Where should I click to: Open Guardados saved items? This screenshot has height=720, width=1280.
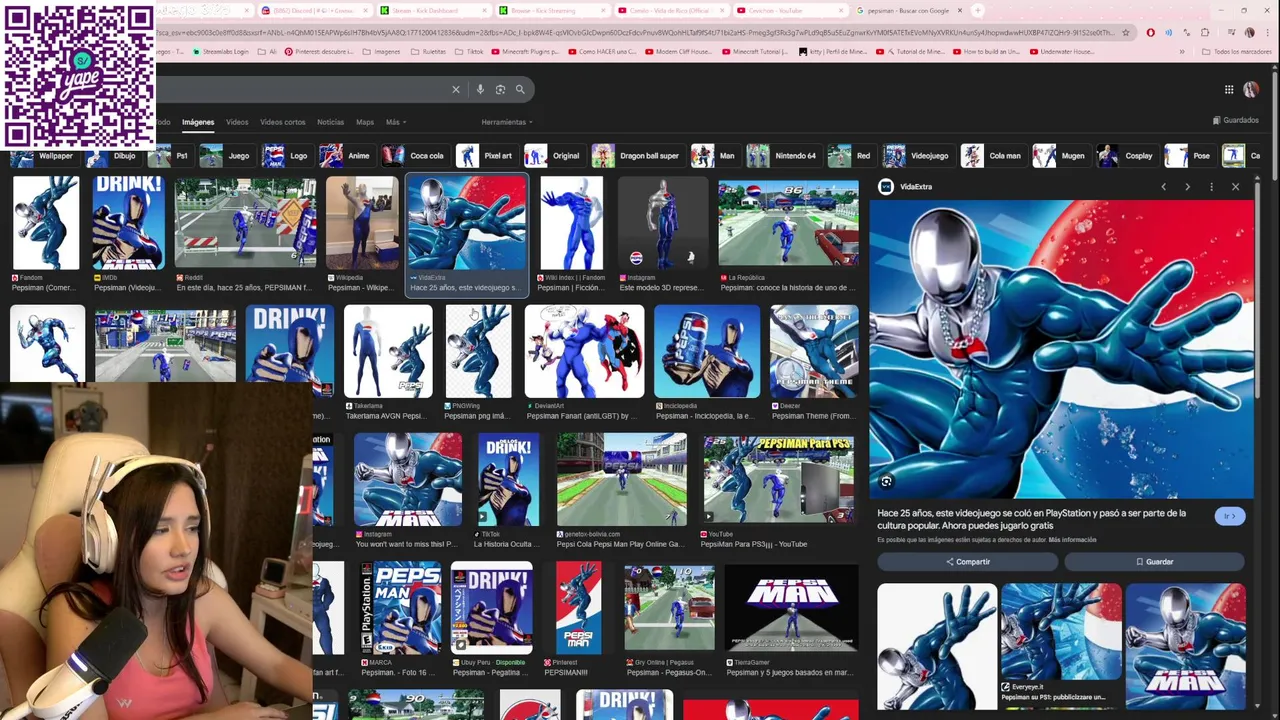1236,120
